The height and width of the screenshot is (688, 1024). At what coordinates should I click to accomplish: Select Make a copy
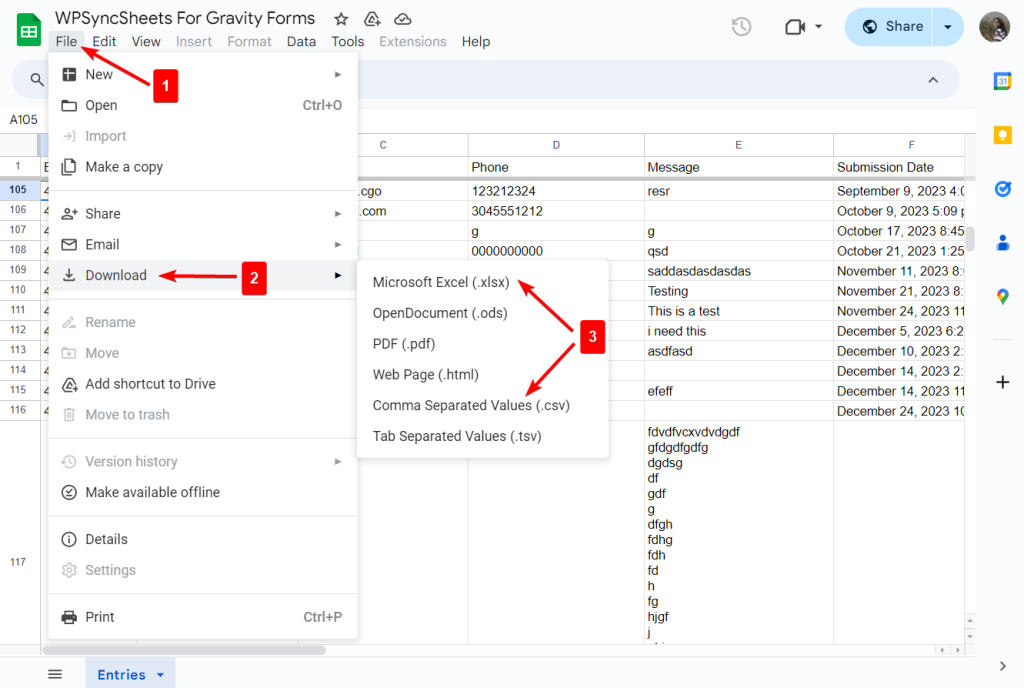click(x=203, y=166)
